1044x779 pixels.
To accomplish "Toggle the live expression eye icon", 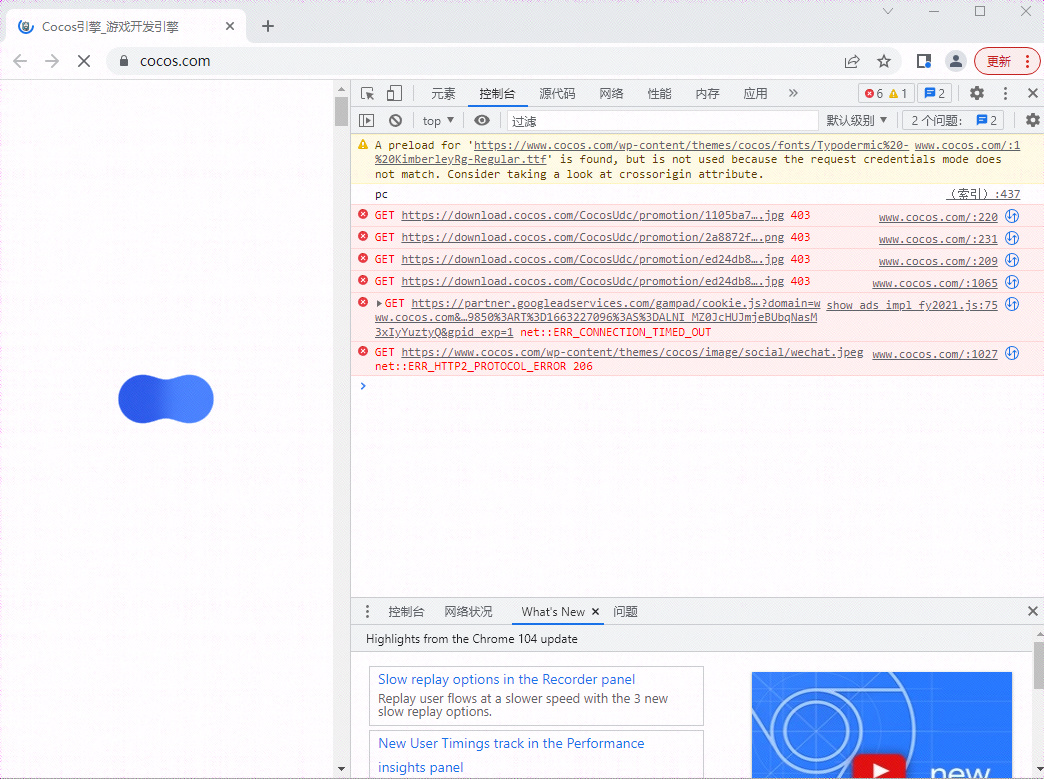I will click(x=482, y=121).
